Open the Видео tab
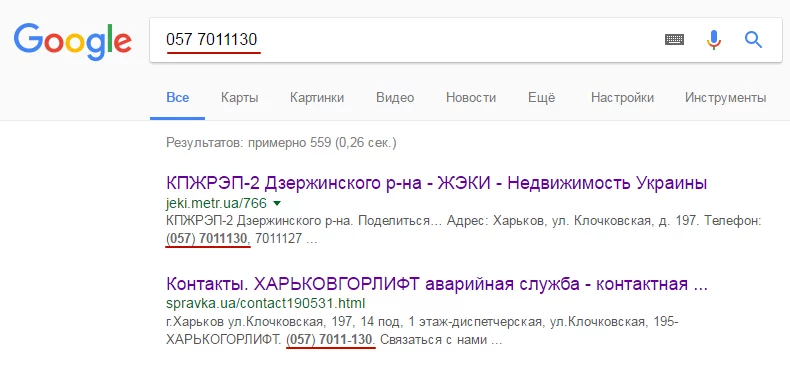 click(x=395, y=97)
